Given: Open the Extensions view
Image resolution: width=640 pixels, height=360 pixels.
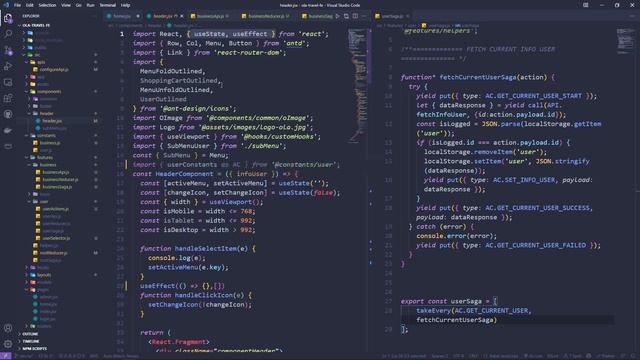Looking at the screenshot, I should 8,98.
